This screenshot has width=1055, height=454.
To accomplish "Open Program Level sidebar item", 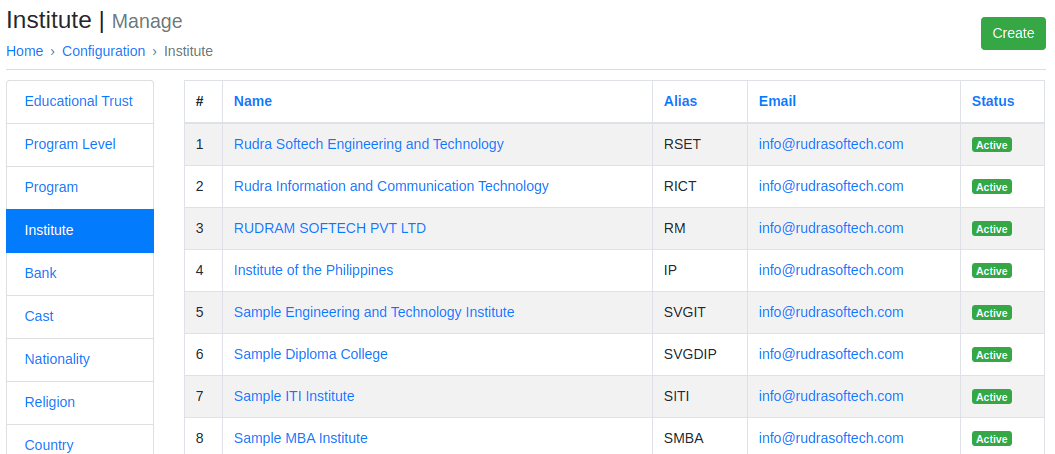I will tap(70, 144).
